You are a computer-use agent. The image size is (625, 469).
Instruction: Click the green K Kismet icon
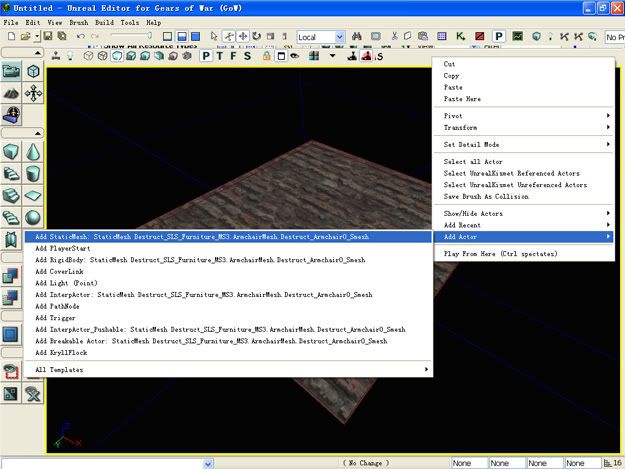(x=460, y=37)
